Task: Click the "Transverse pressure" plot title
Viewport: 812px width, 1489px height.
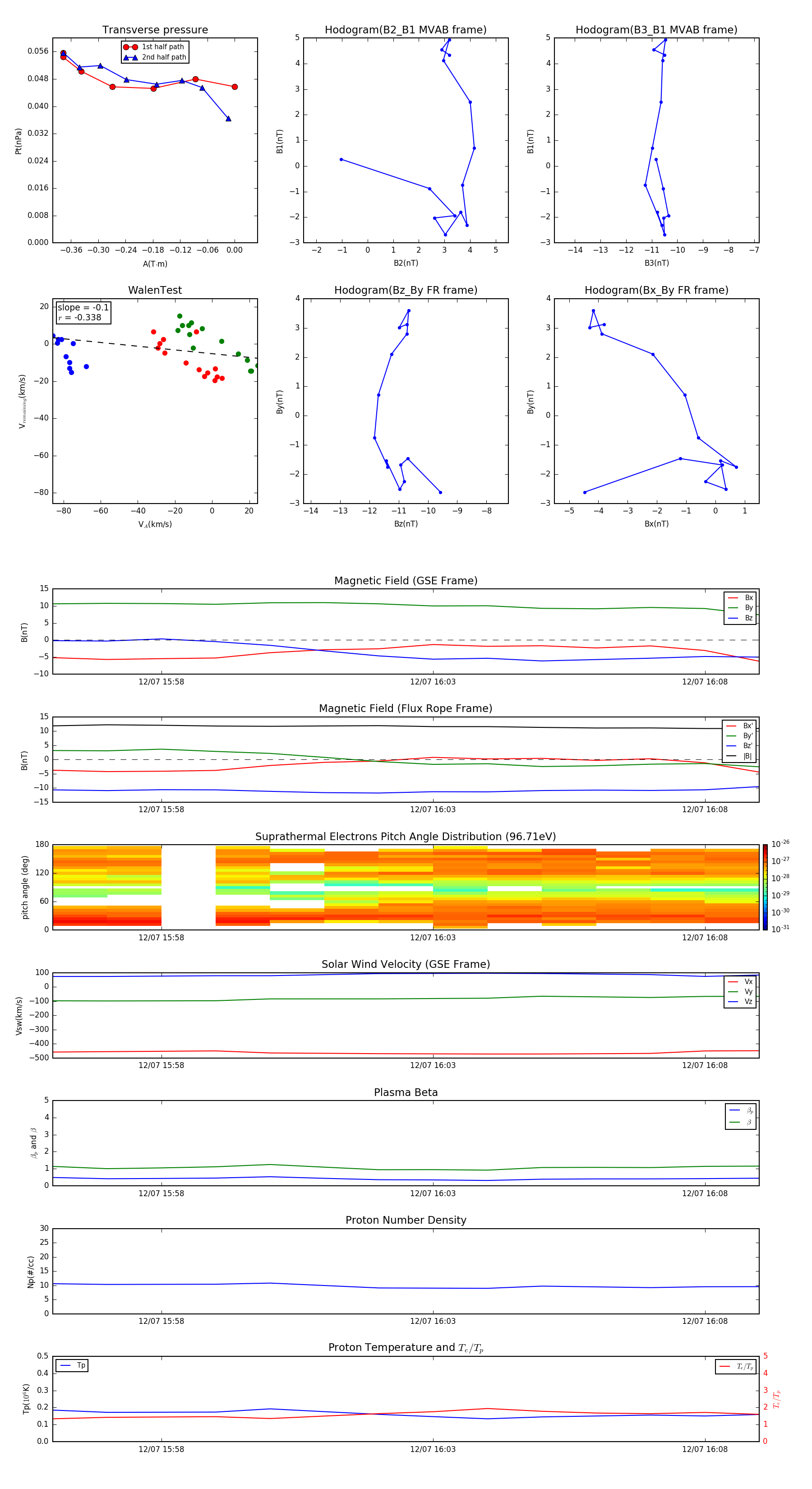Action: pos(155,29)
